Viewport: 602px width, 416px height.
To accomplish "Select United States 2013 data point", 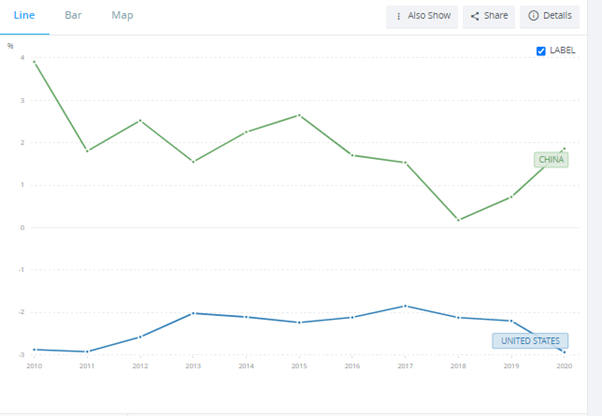I will point(193,314).
